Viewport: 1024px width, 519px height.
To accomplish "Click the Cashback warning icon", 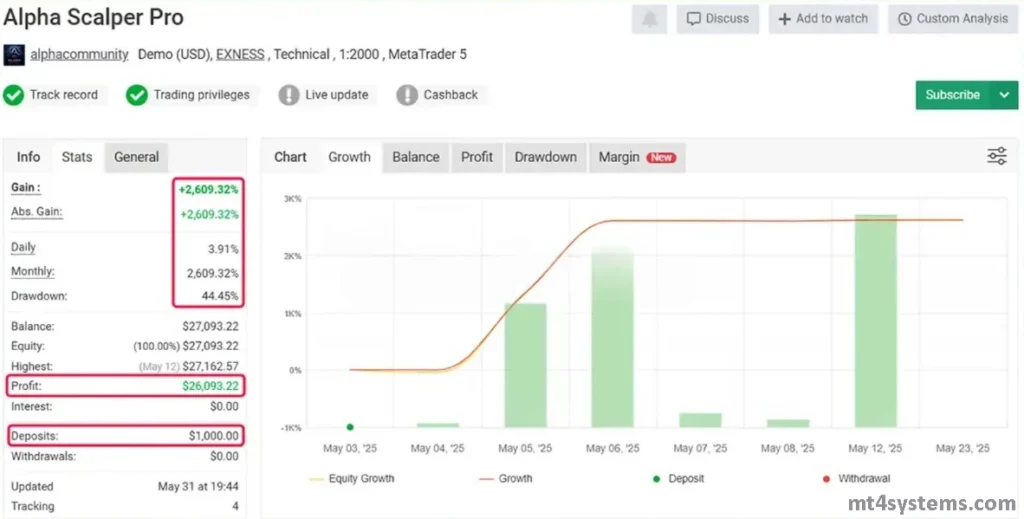I will point(407,95).
